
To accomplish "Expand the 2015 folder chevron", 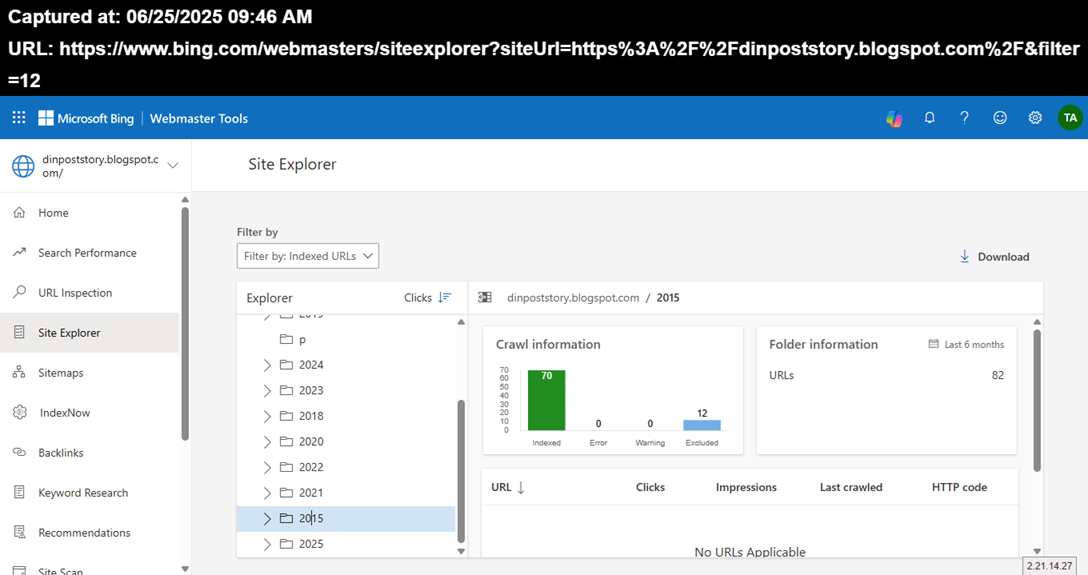I will 267,518.
